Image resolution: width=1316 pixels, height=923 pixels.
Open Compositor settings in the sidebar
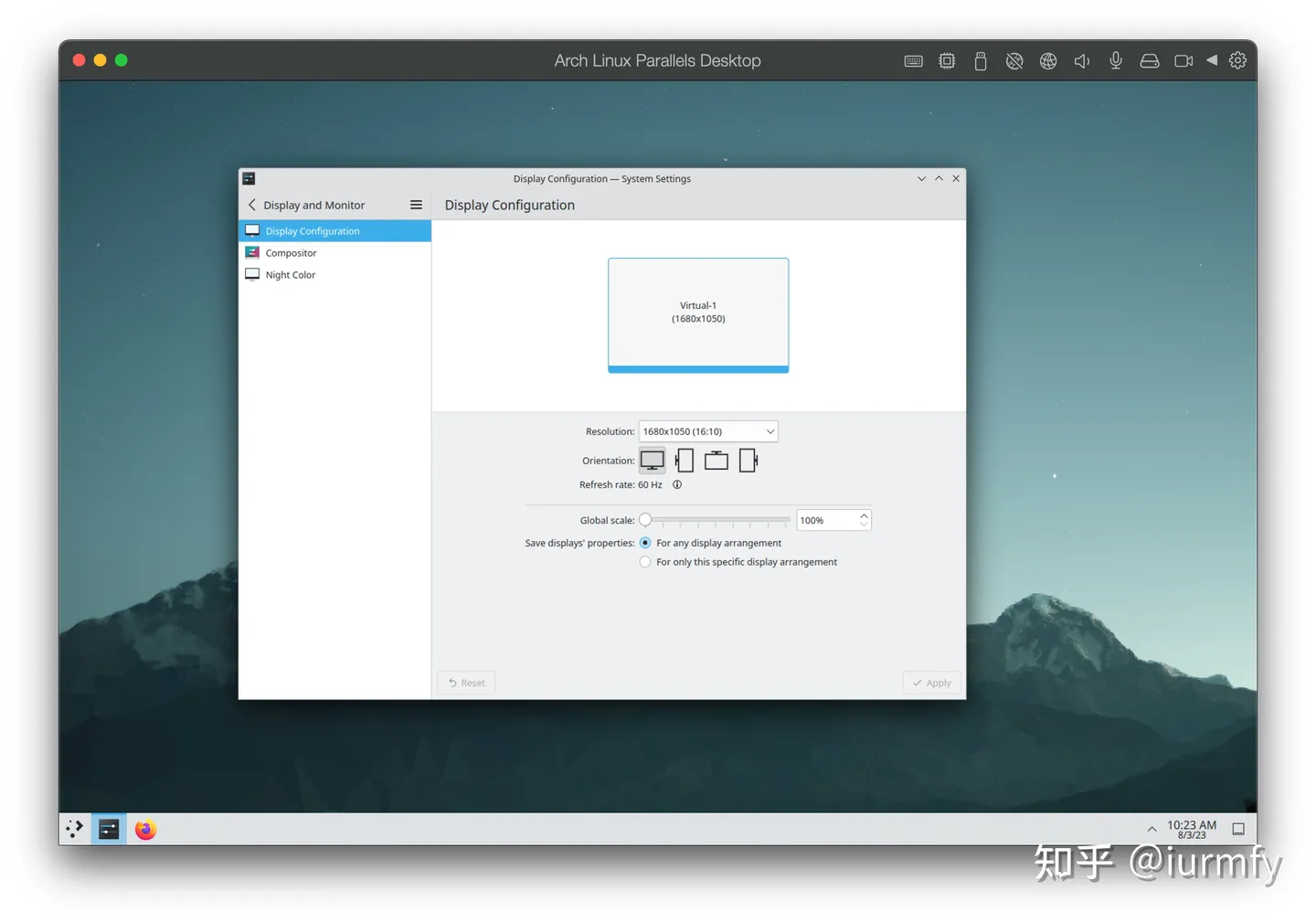pos(334,253)
